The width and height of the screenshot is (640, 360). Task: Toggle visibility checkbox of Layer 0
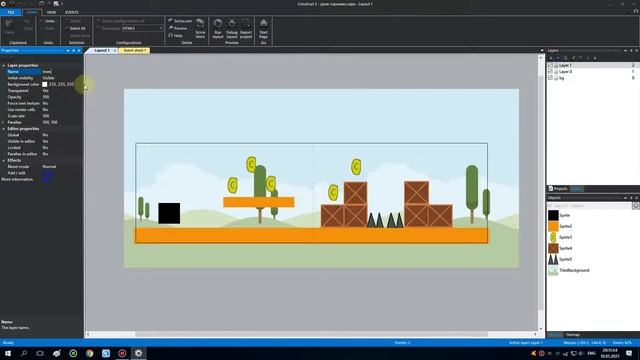550,71
